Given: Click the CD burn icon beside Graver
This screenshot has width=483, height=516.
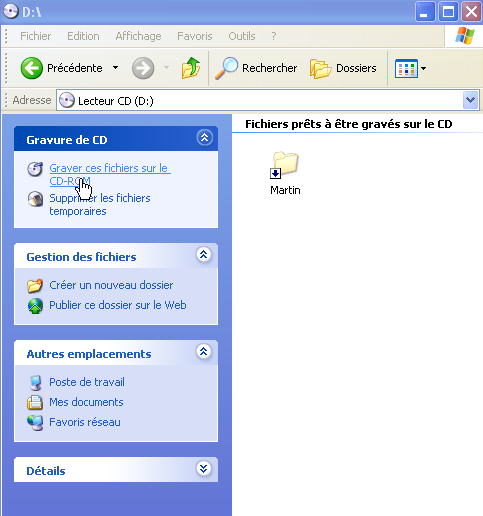Looking at the screenshot, I should coord(35,169).
